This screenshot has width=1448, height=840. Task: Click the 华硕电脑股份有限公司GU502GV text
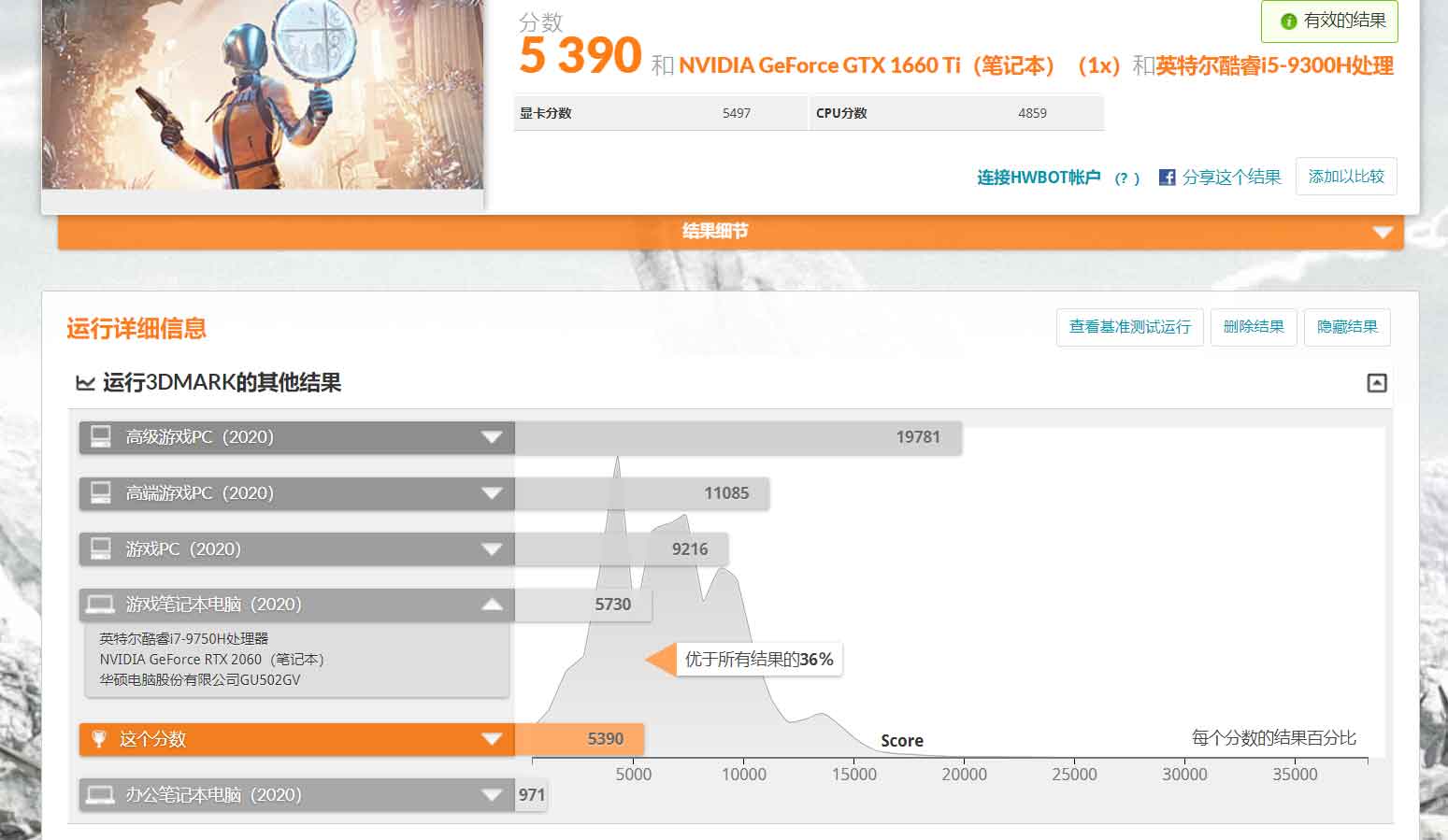point(200,680)
